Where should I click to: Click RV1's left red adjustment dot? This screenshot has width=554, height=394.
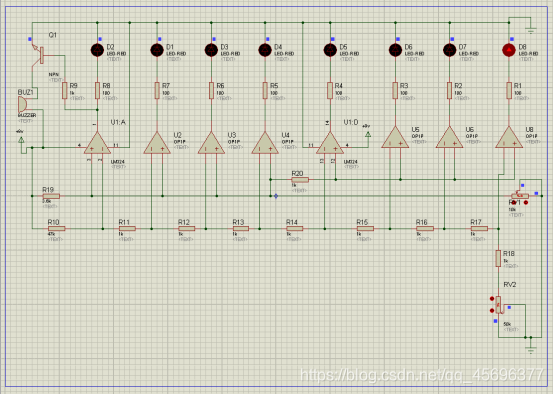pos(514,203)
